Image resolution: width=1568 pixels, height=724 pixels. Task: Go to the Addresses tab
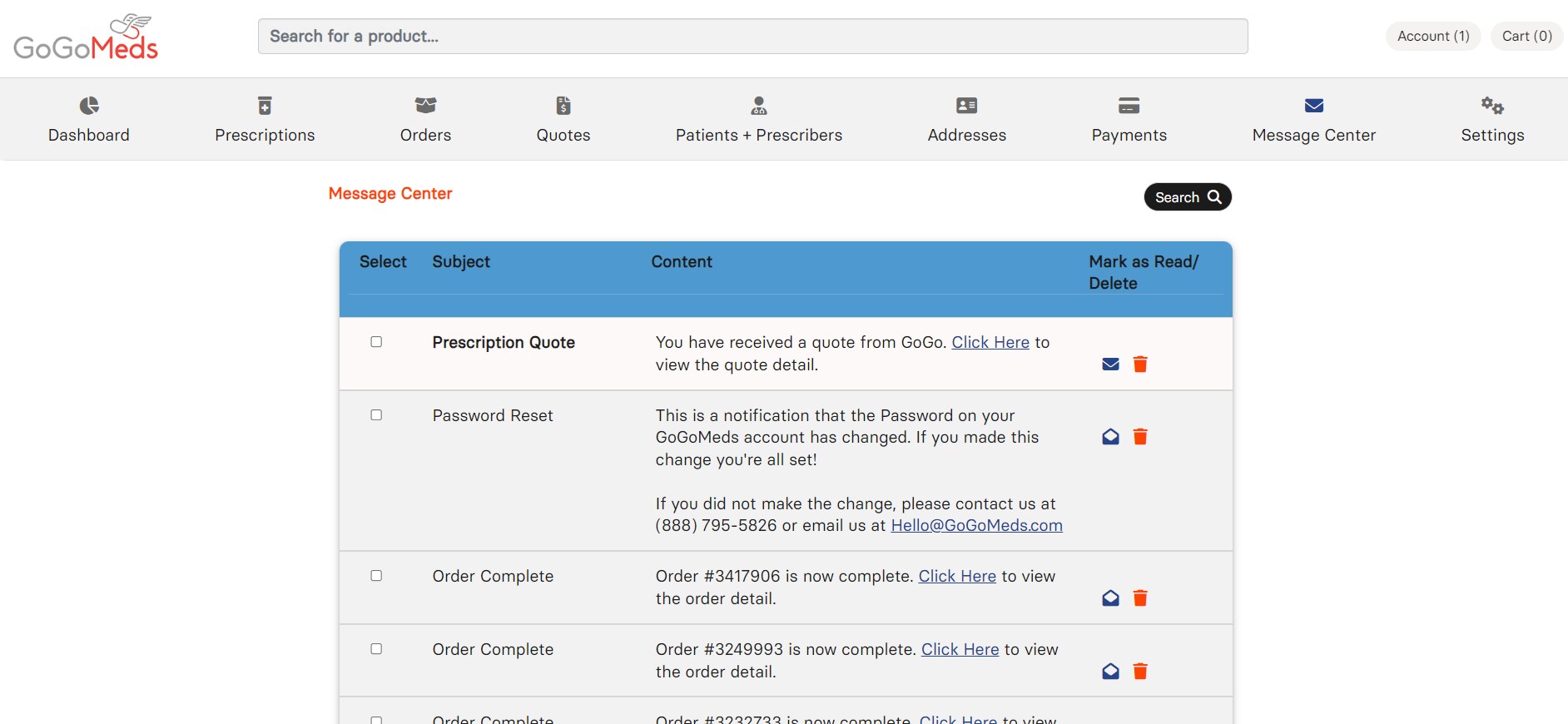click(967, 135)
